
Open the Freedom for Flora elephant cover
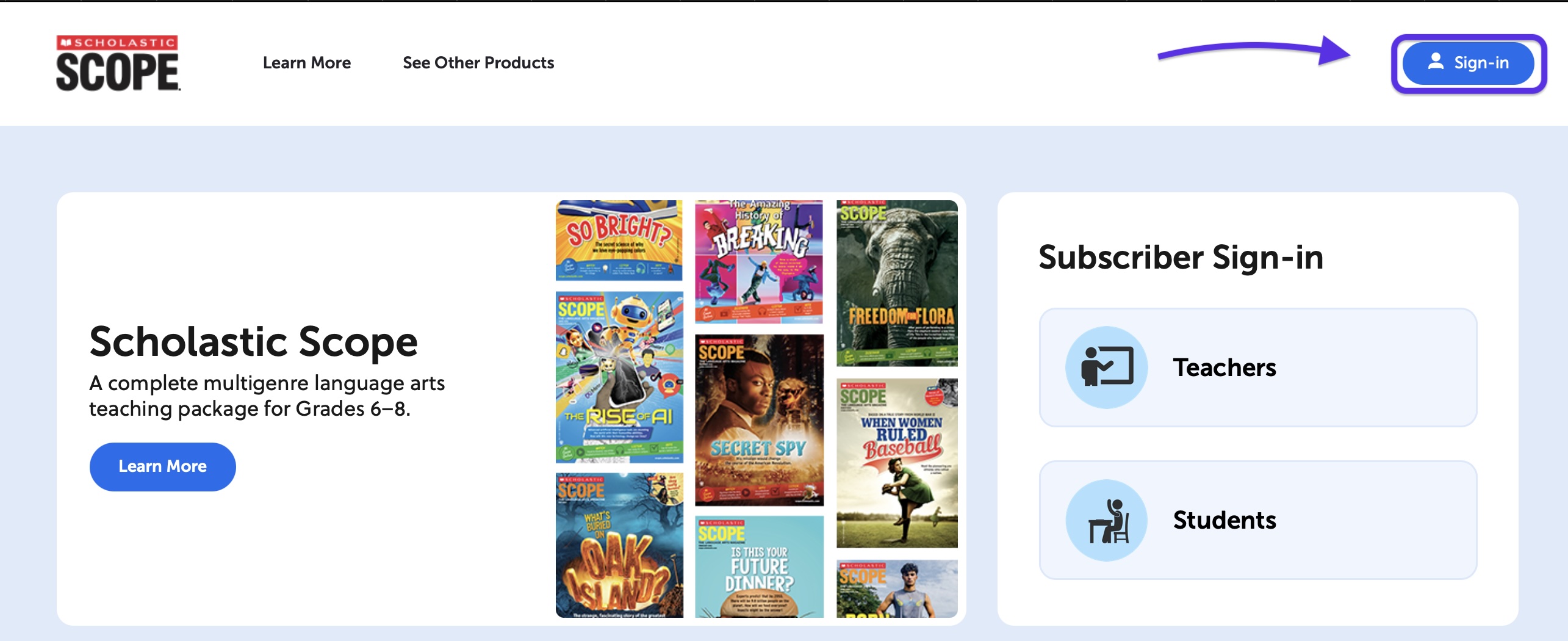(896, 283)
